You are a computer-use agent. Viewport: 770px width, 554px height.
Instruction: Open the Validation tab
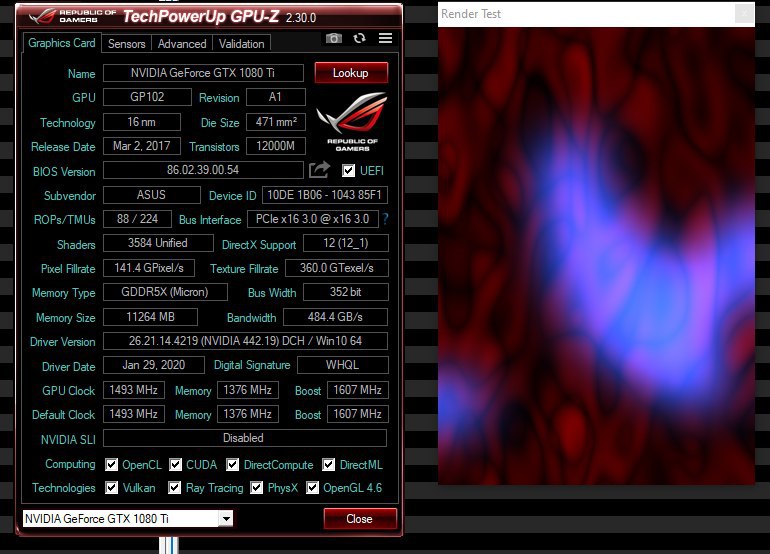[242, 44]
